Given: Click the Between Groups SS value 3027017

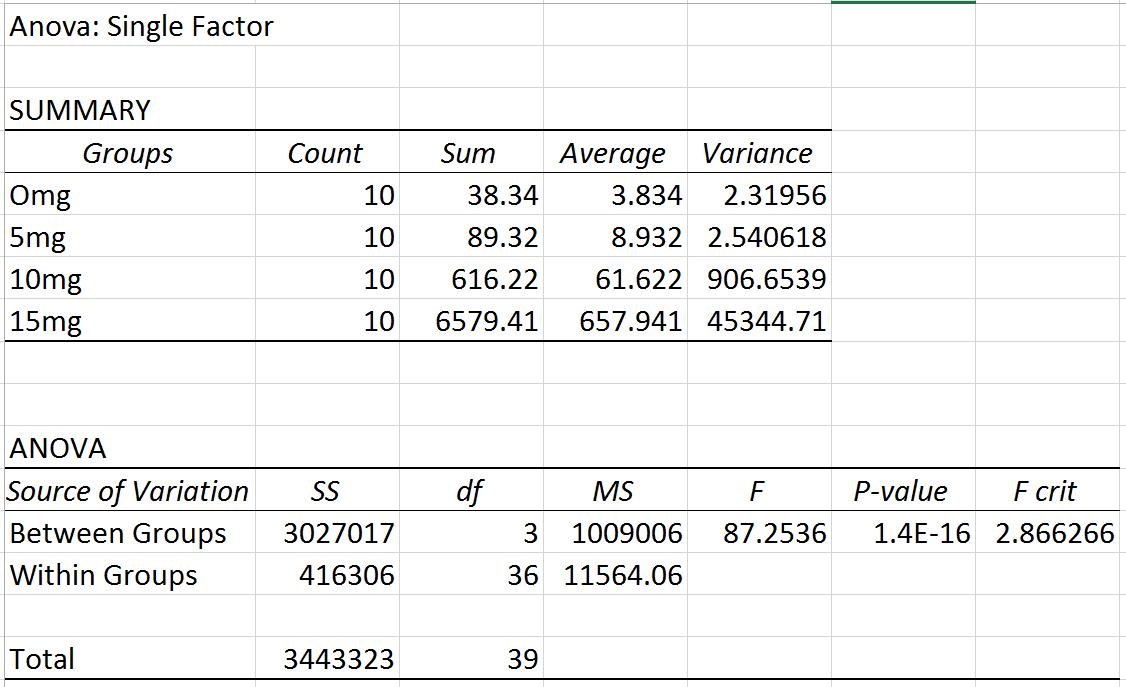Looking at the screenshot, I should pyautogui.click(x=339, y=533).
